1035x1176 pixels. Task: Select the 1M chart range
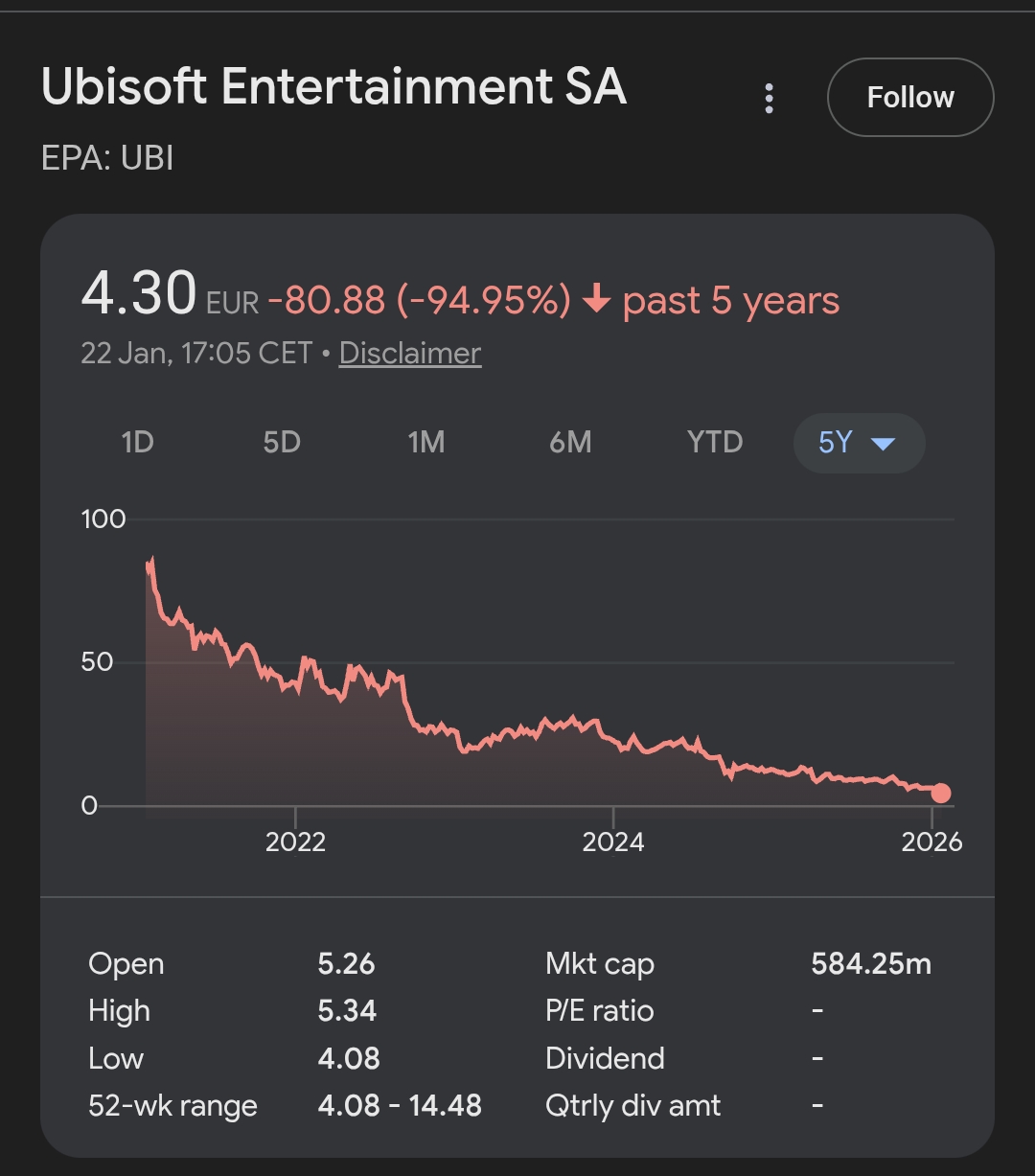tap(426, 442)
